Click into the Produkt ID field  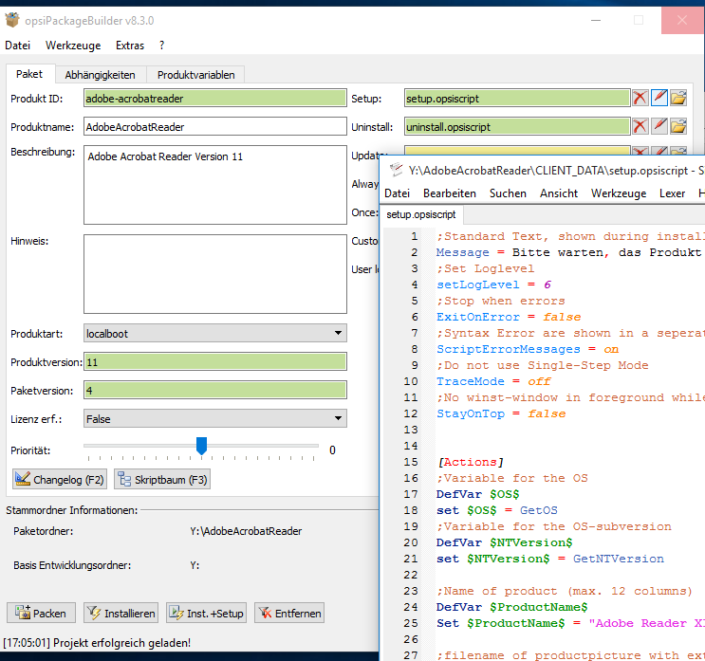click(x=215, y=99)
